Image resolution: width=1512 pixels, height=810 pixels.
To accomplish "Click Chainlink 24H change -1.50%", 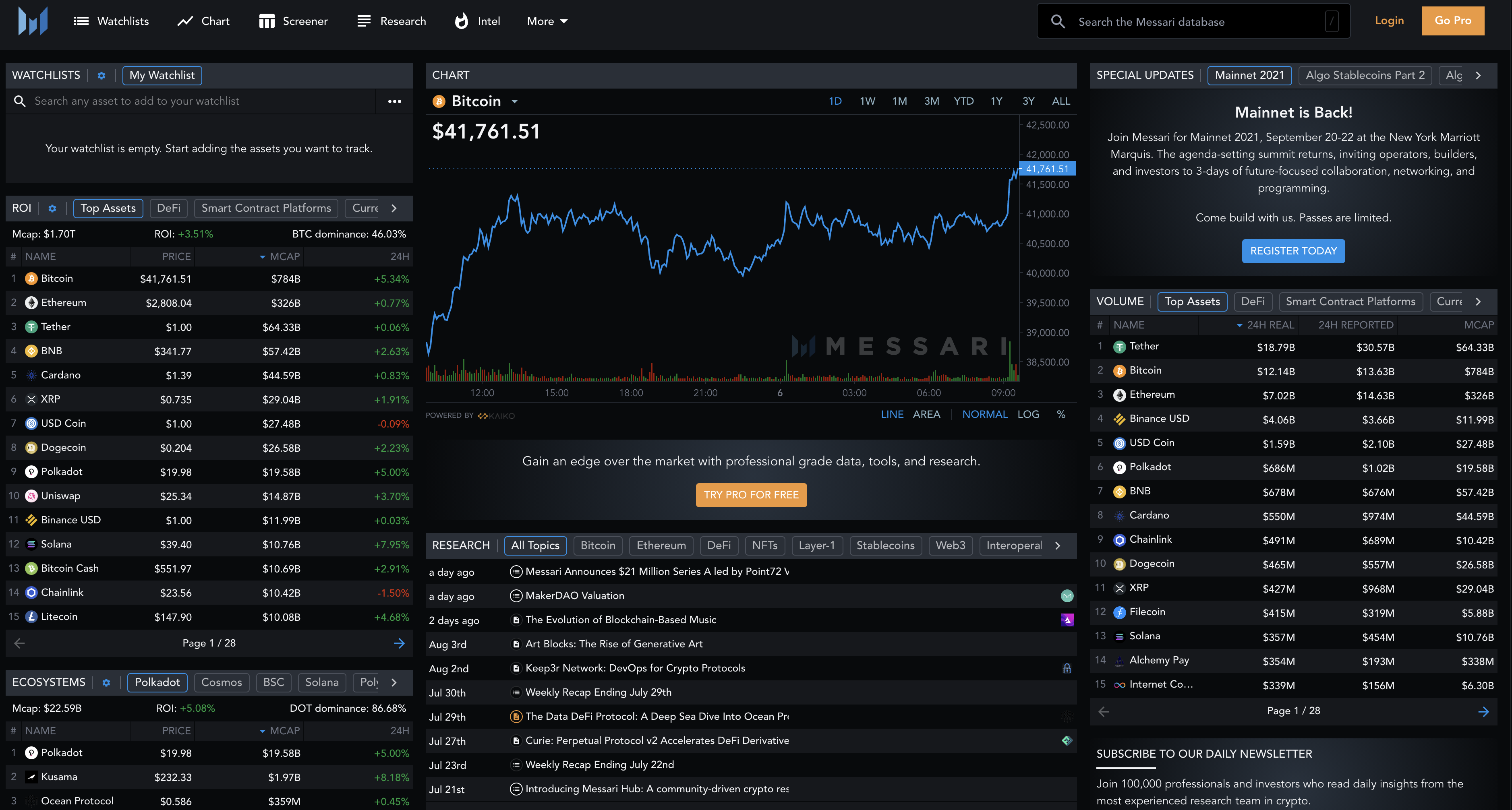I will 393,593.
